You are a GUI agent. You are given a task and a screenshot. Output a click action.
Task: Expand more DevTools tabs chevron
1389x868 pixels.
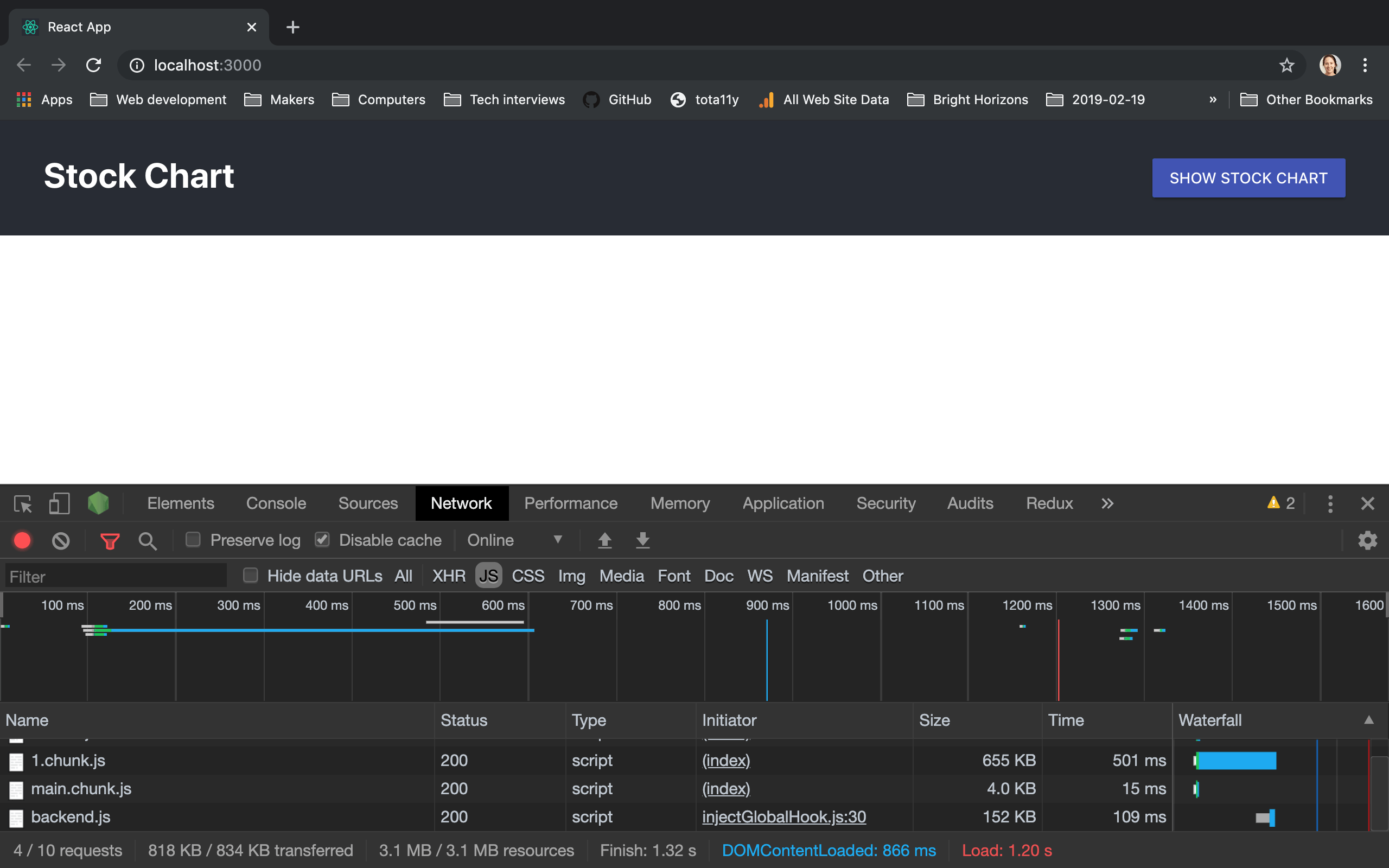tap(1107, 503)
